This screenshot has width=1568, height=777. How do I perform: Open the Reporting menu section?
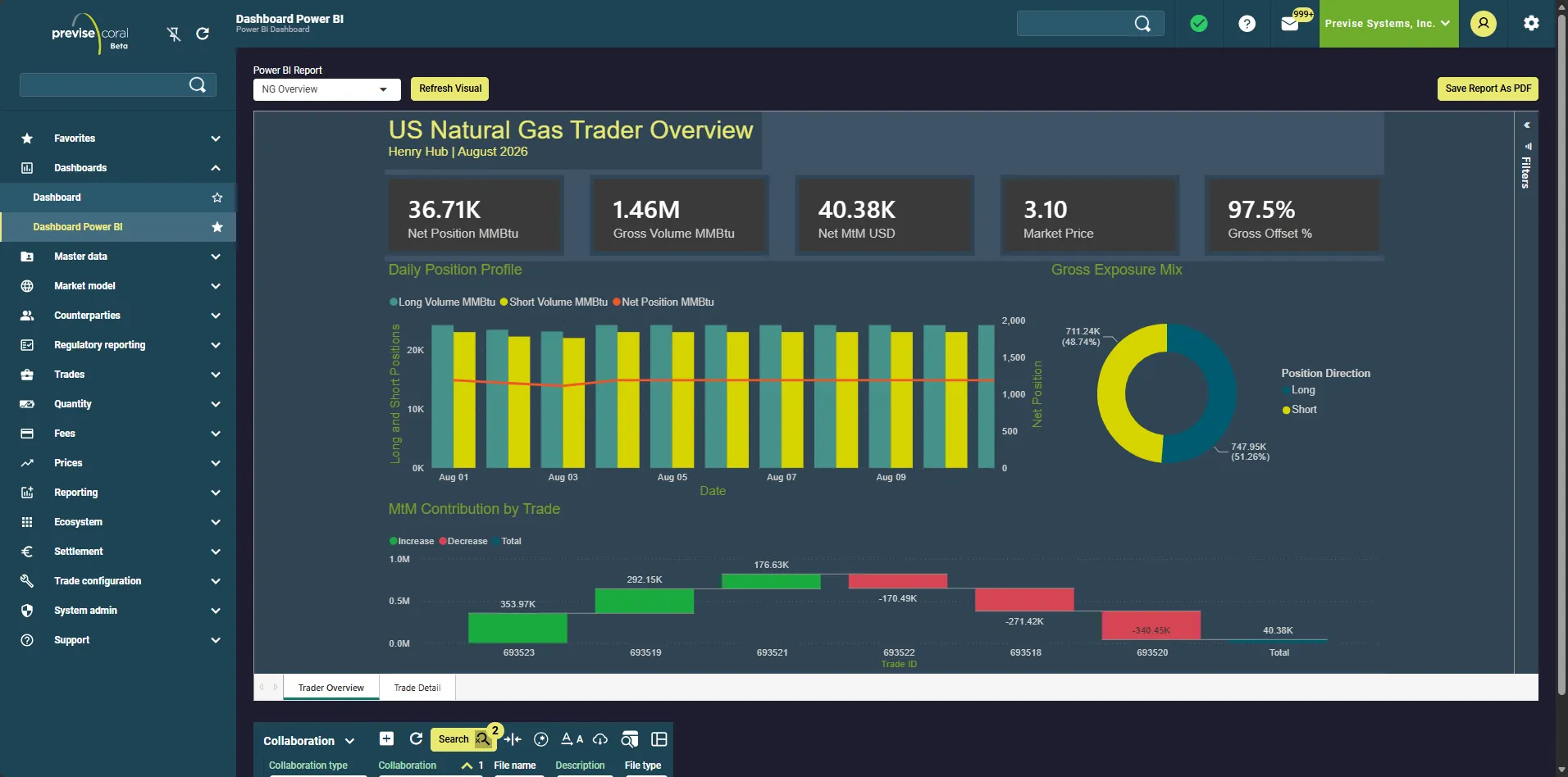[x=118, y=493]
